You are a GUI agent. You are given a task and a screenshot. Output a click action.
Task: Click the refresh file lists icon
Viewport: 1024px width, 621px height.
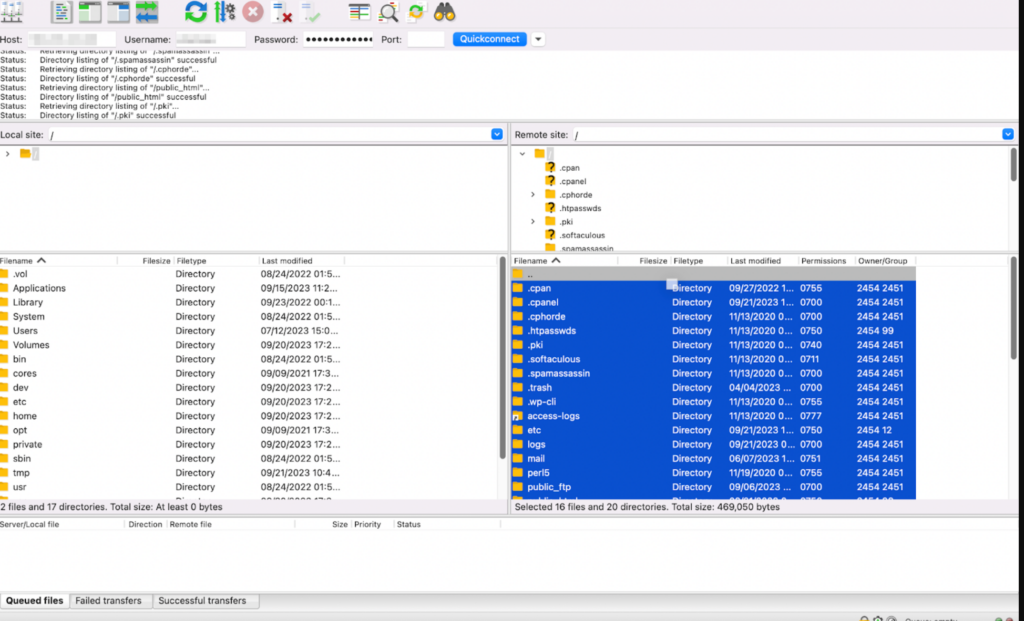pyautogui.click(x=196, y=13)
